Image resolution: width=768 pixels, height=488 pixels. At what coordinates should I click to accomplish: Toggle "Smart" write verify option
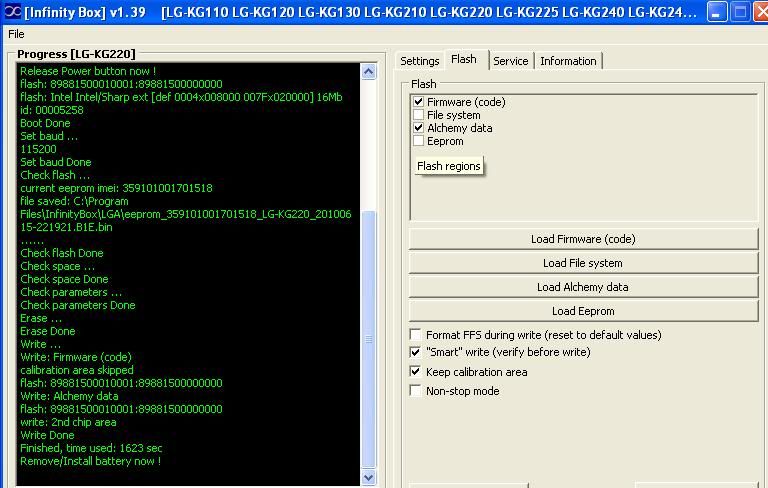pos(415,352)
